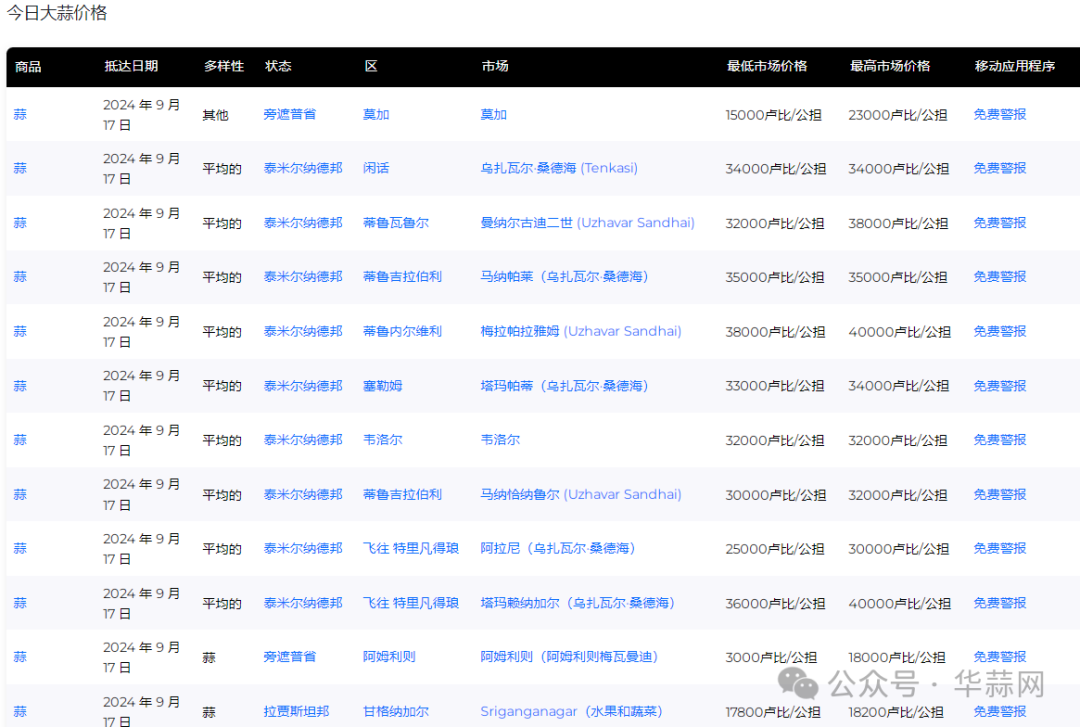
Task: Click the 抵达日期 column header
Action: tap(131, 66)
